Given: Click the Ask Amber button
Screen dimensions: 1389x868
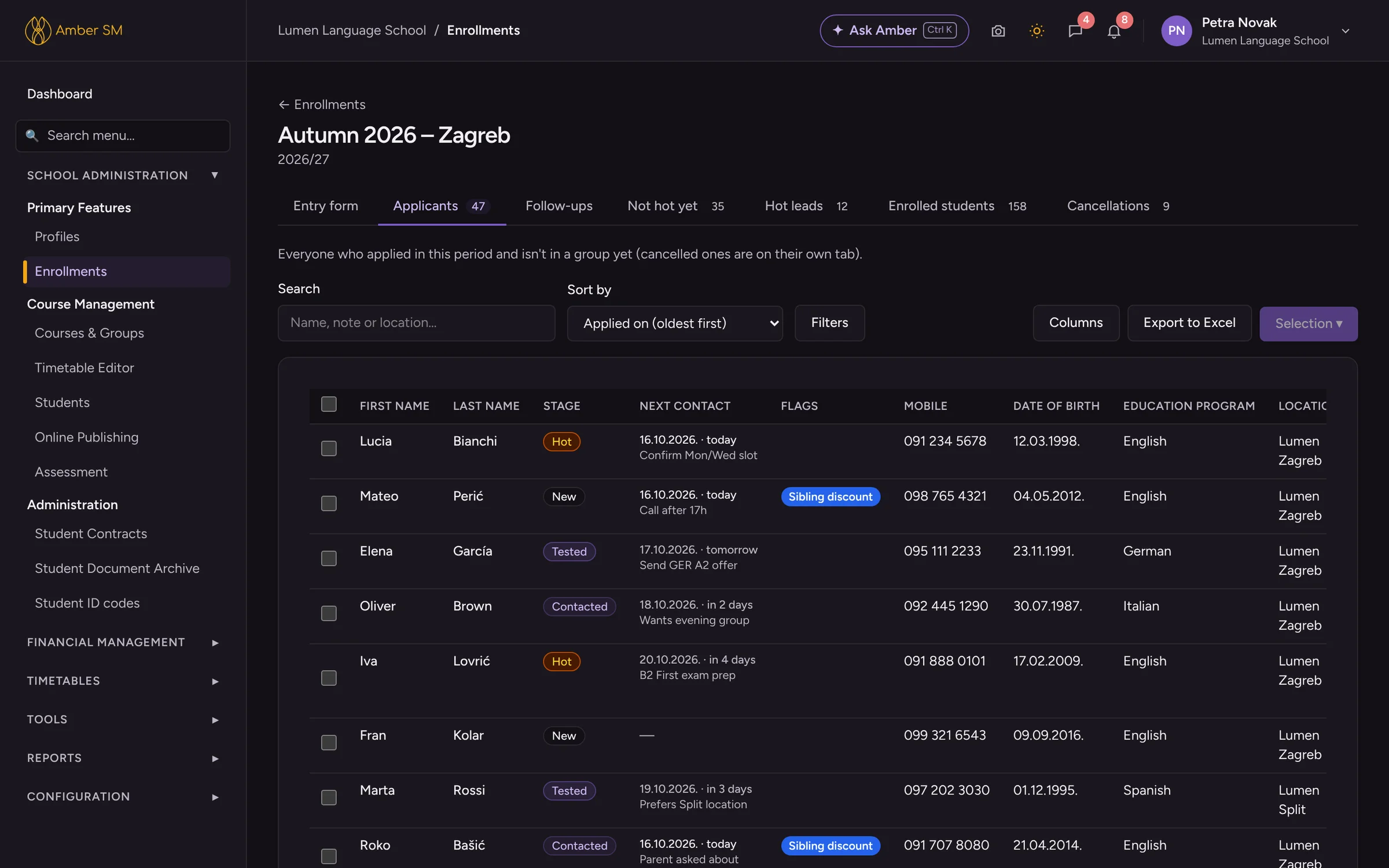Looking at the screenshot, I should point(894,31).
